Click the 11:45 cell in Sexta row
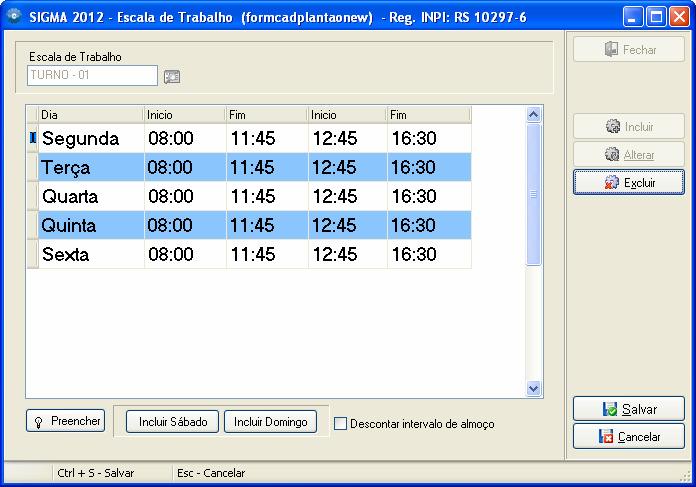696x487 pixels. click(x=267, y=254)
